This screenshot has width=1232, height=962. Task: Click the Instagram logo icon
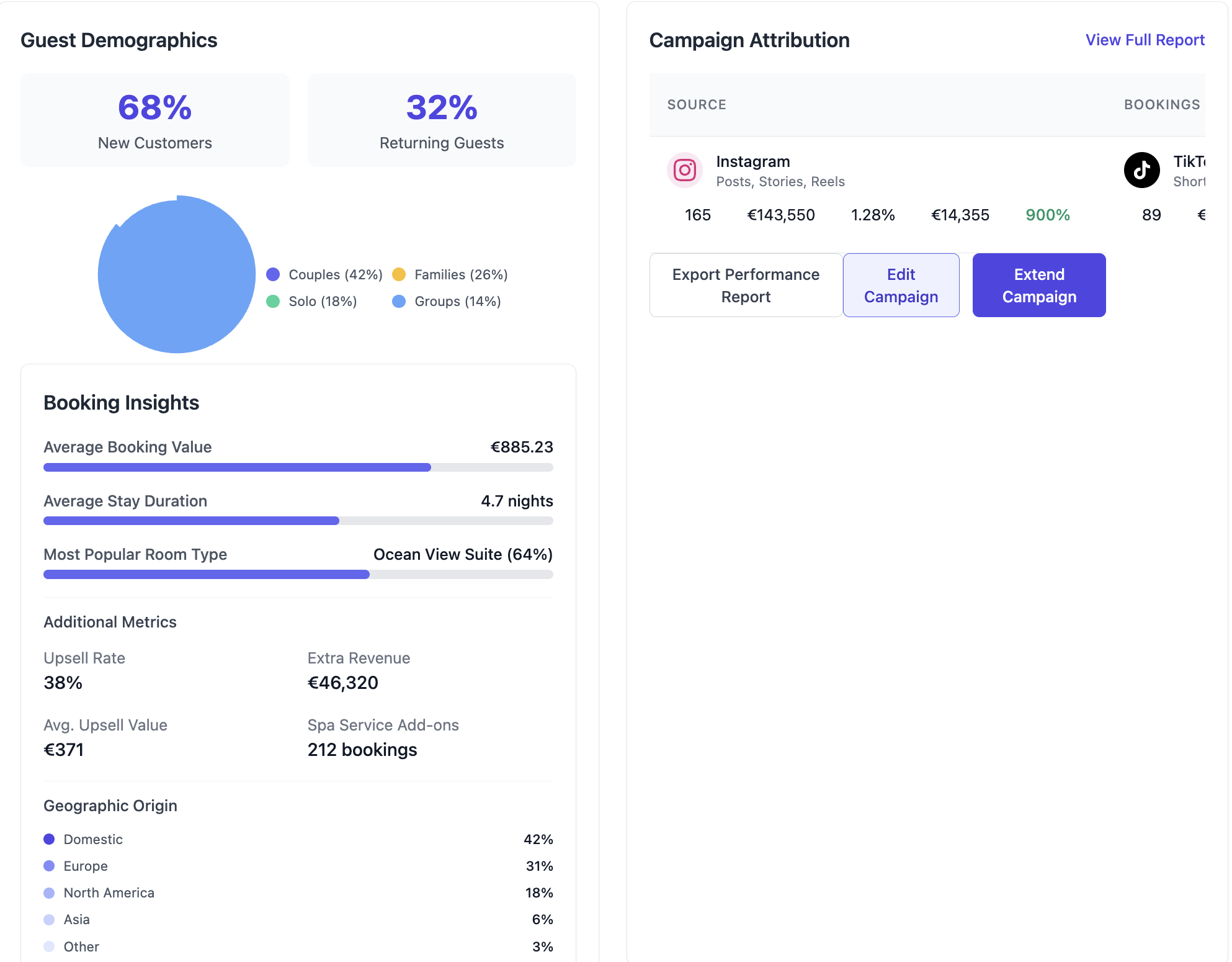[684, 170]
